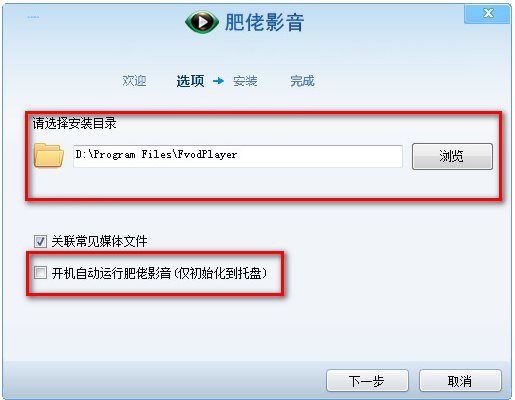The width and height of the screenshot is (515, 400).
Task: Select the 完成 step label
Action: (302, 81)
